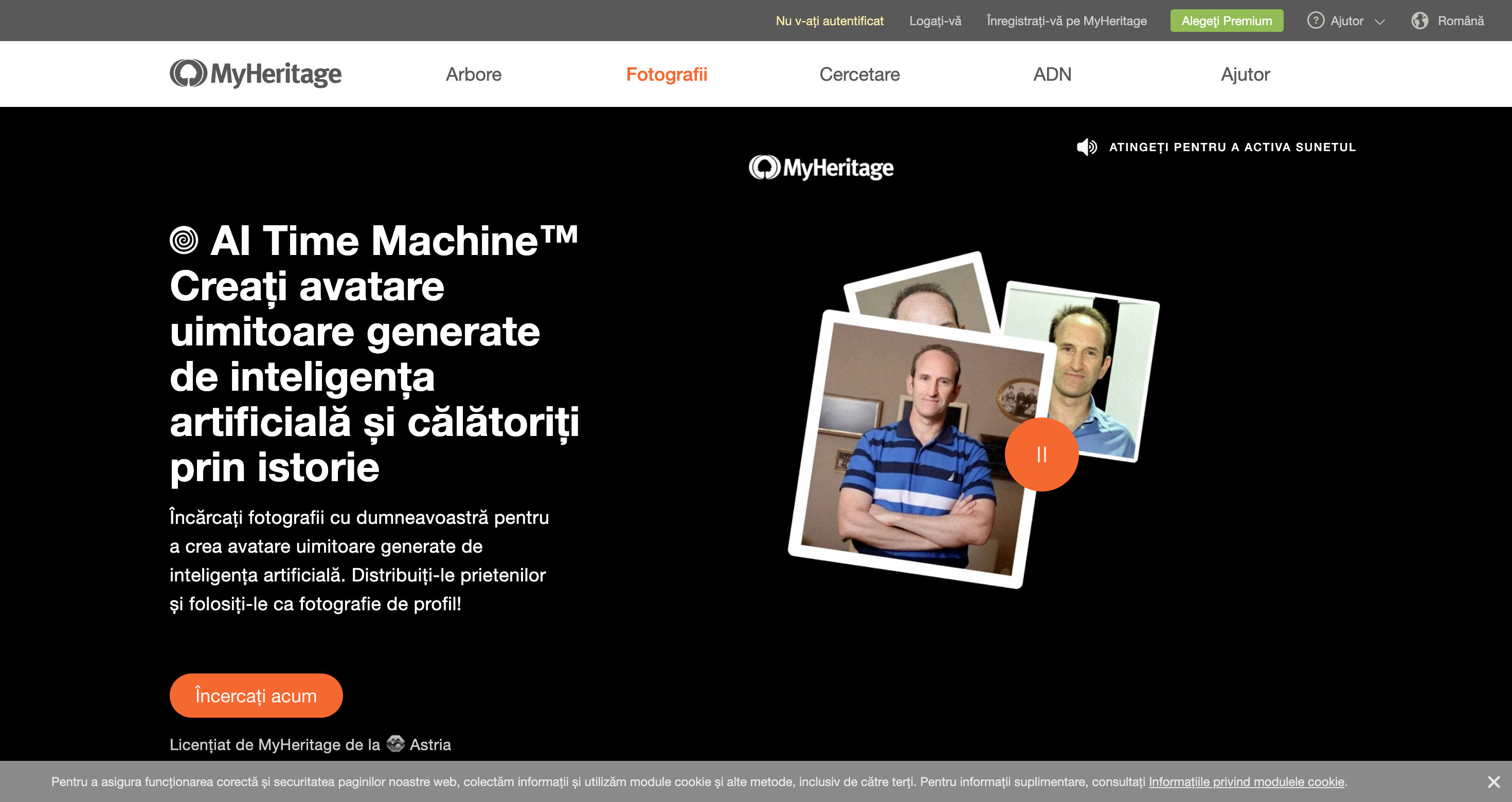Image resolution: width=1512 pixels, height=802 pixels.
Task: Open the Cercetare menu
Action: coord(859,75)
